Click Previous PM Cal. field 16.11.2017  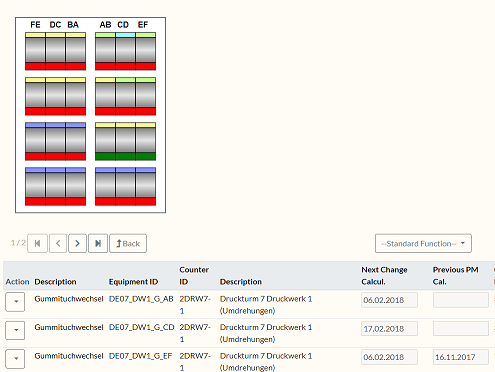tap(461, 357)
